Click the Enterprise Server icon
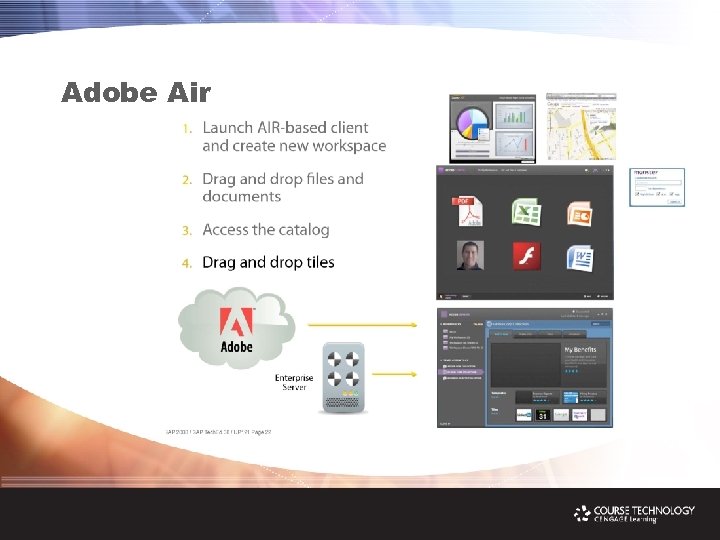The image size is (720, 540). click(343, 377)
